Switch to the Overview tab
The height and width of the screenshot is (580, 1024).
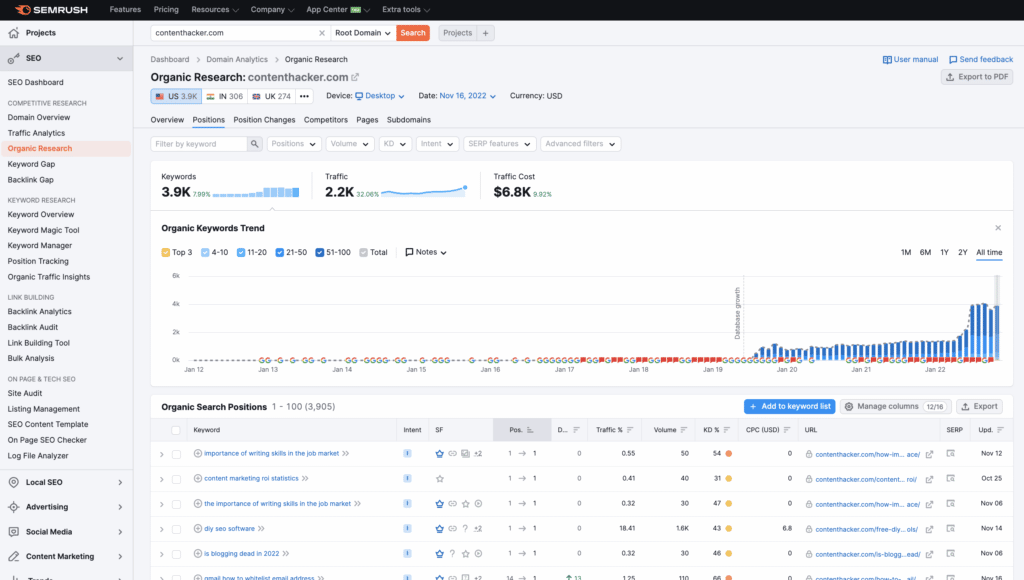167,120
